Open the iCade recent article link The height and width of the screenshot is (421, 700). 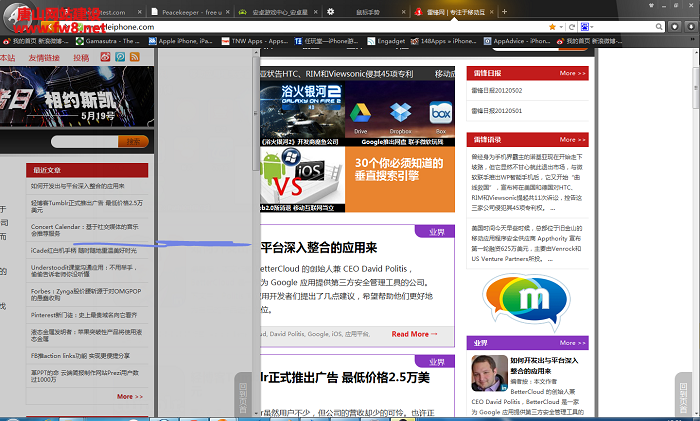84,250
